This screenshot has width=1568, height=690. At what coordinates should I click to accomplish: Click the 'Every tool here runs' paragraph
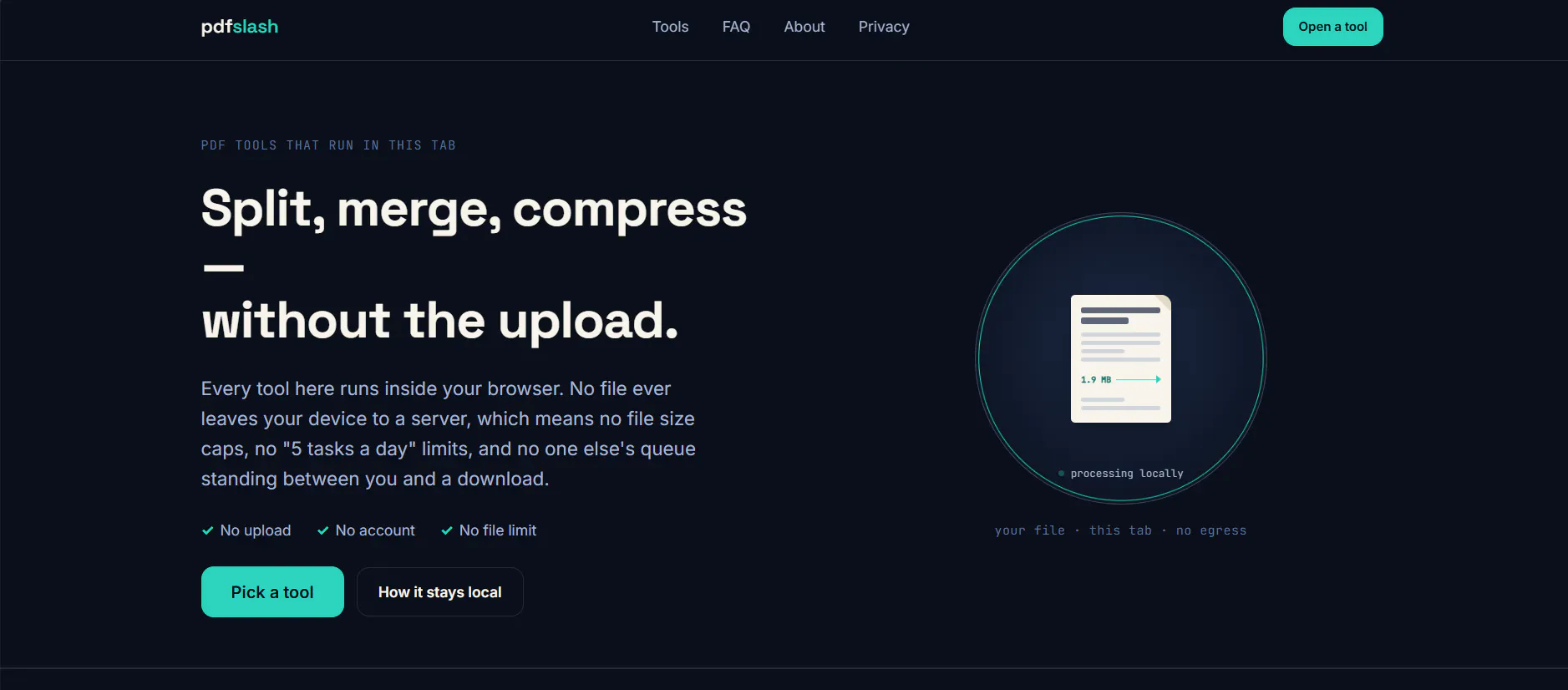(x=448, y=434)
